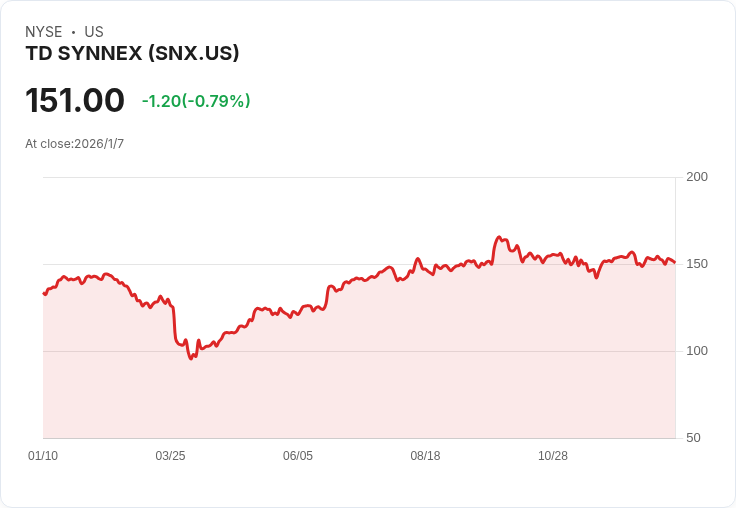736x508 pixels.
Task: Click the TD SYNNEX (SNX.US) stock title
Action: click(x=132, y=54)
